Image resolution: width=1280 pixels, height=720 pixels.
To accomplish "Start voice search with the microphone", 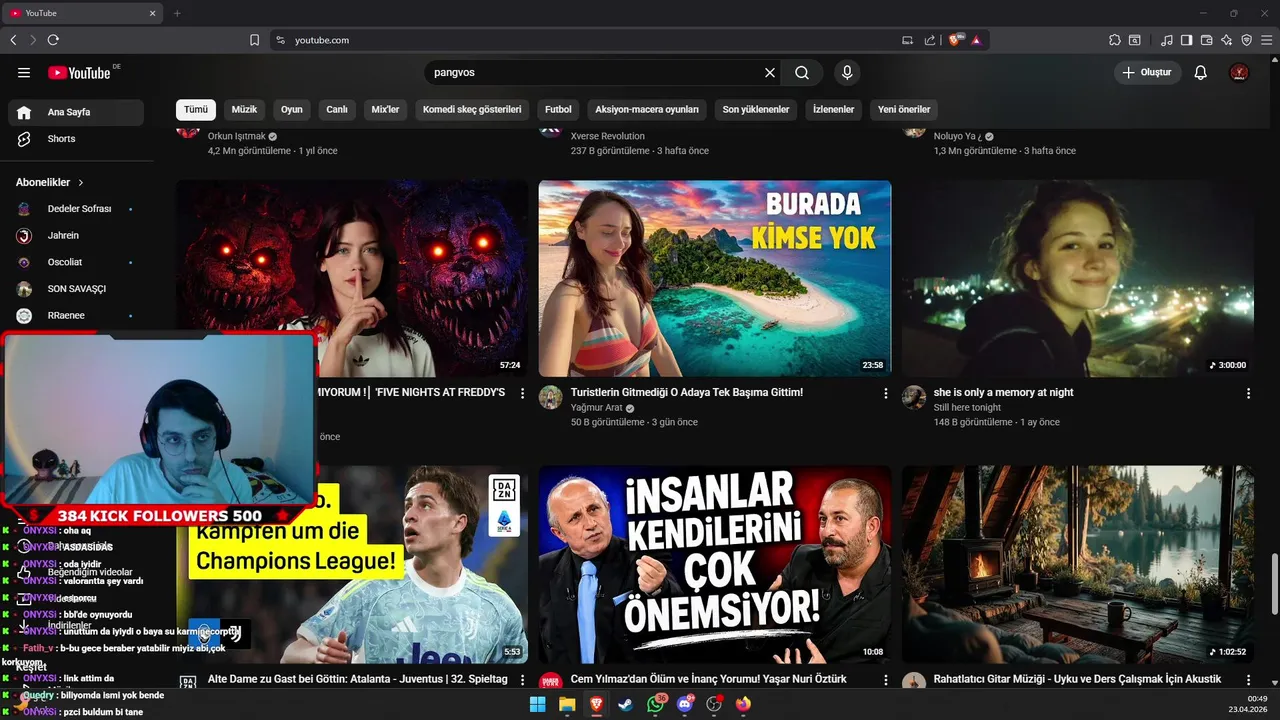I will click(x=847, y=73).
